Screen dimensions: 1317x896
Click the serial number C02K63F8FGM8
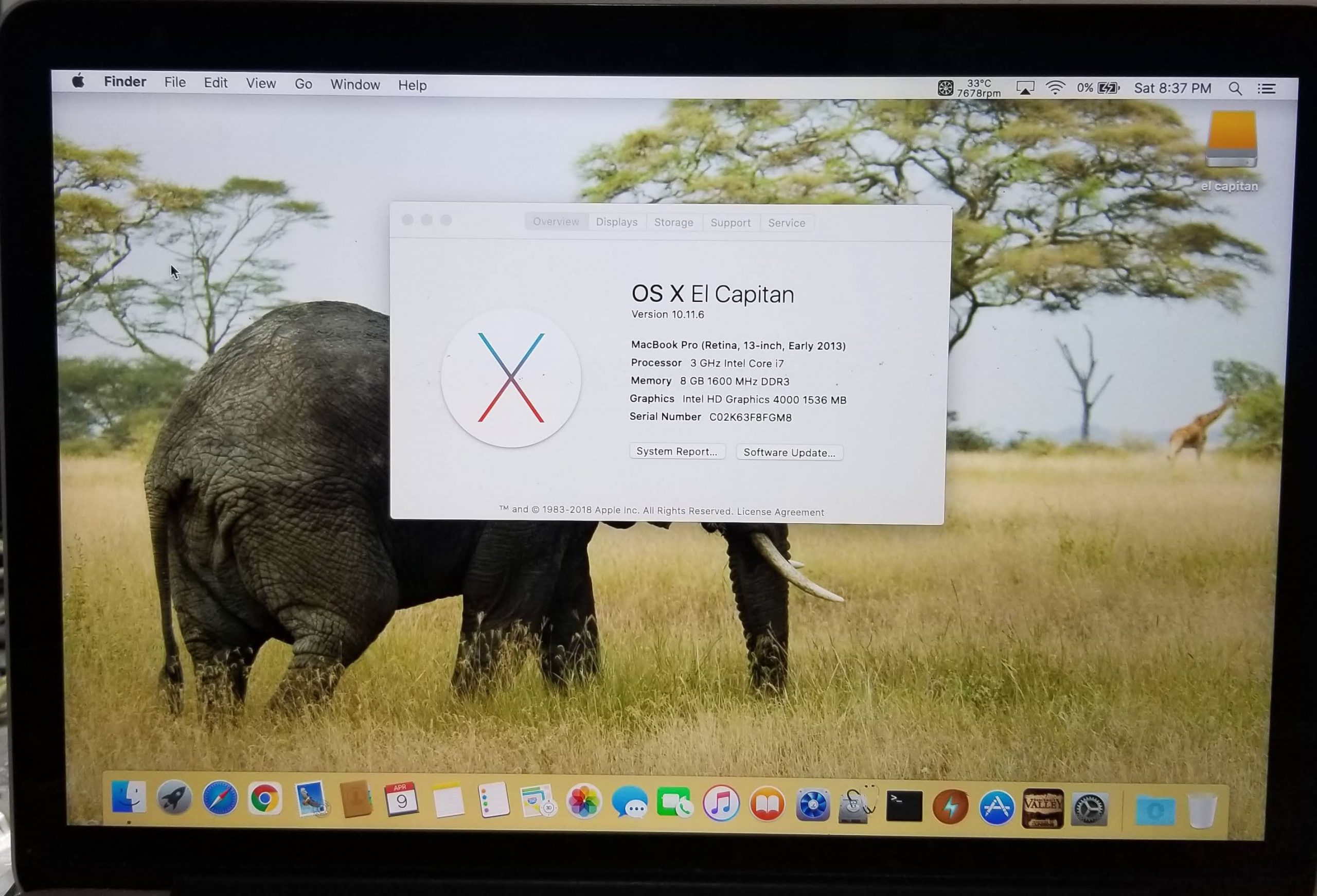(x=750, y=417)
